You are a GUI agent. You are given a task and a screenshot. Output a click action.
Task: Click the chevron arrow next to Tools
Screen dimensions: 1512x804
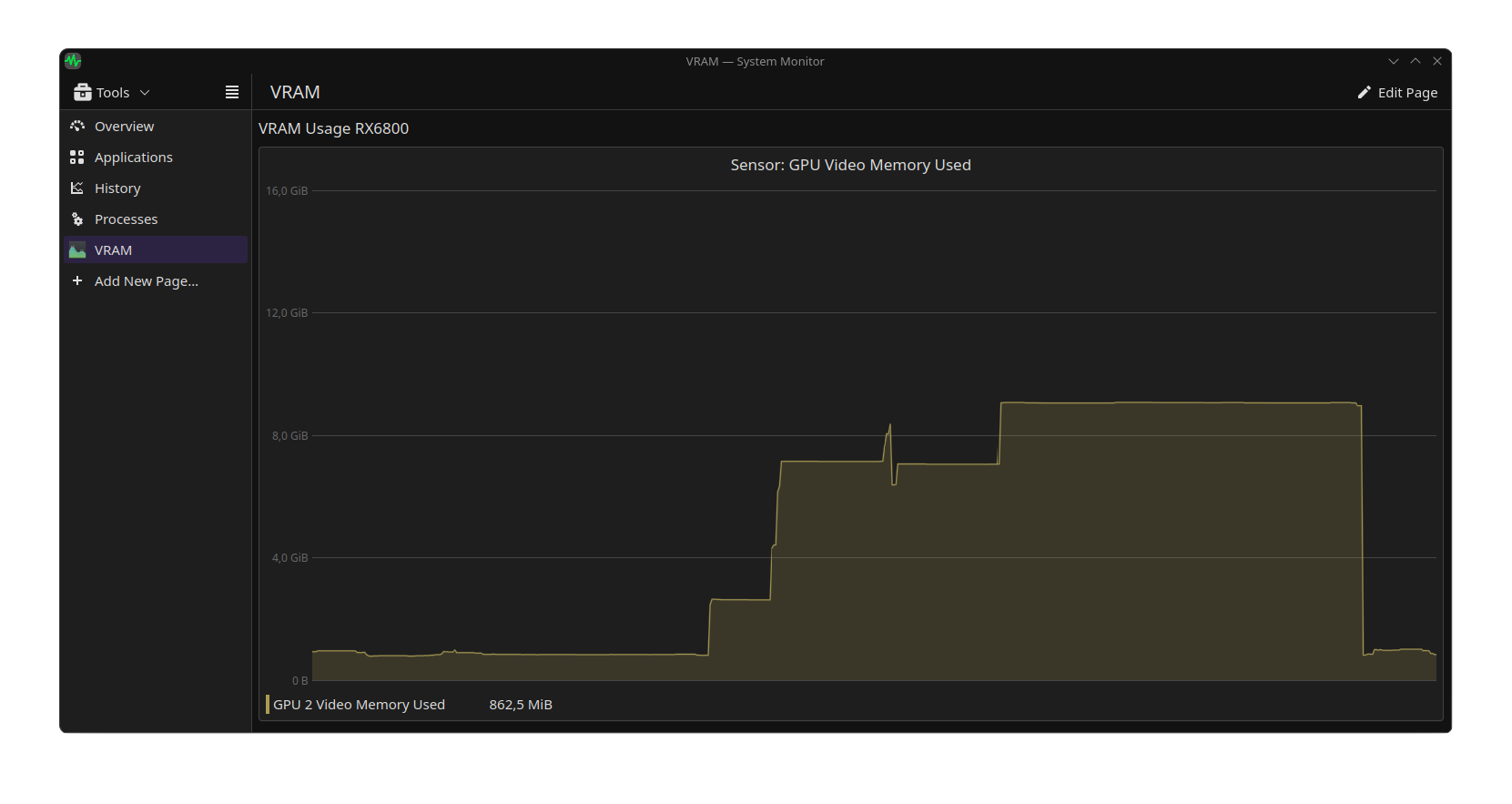point(145,92)
